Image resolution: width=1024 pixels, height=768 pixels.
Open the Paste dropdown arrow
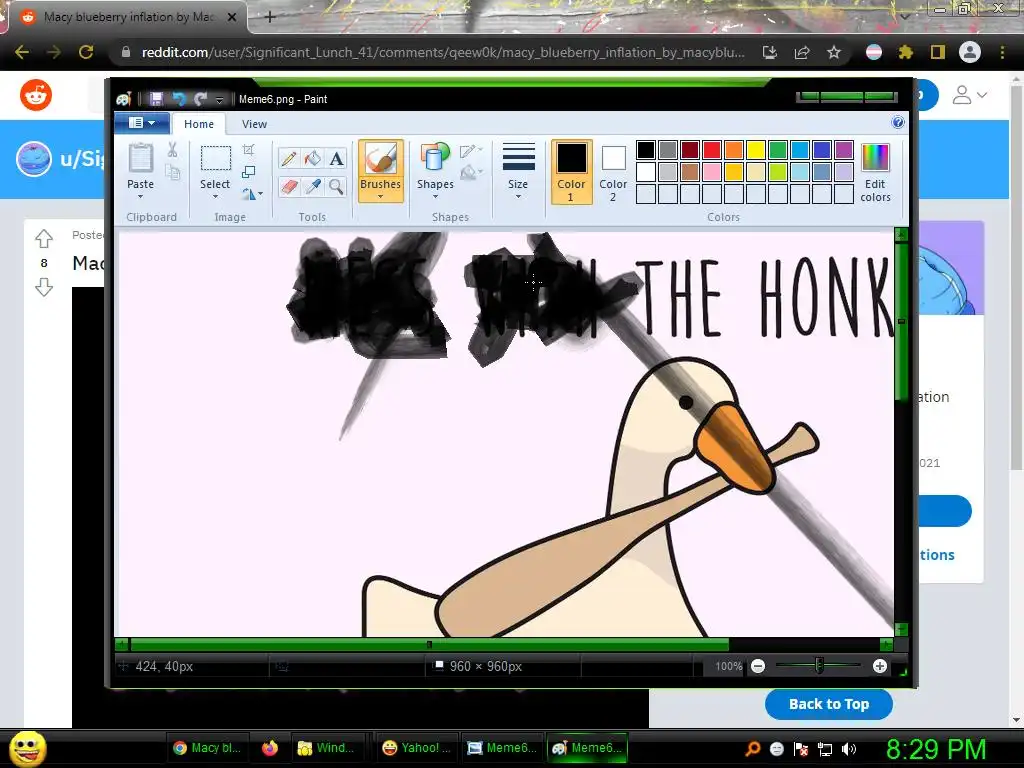pos(140,197)
